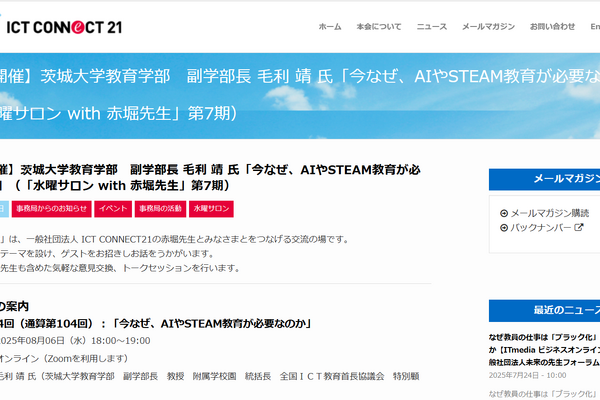The width and height of the screenshot is (600, 400).
Task: Click the banner heading 水曜サロン with 赤堀先生
Action: point(119,113)
